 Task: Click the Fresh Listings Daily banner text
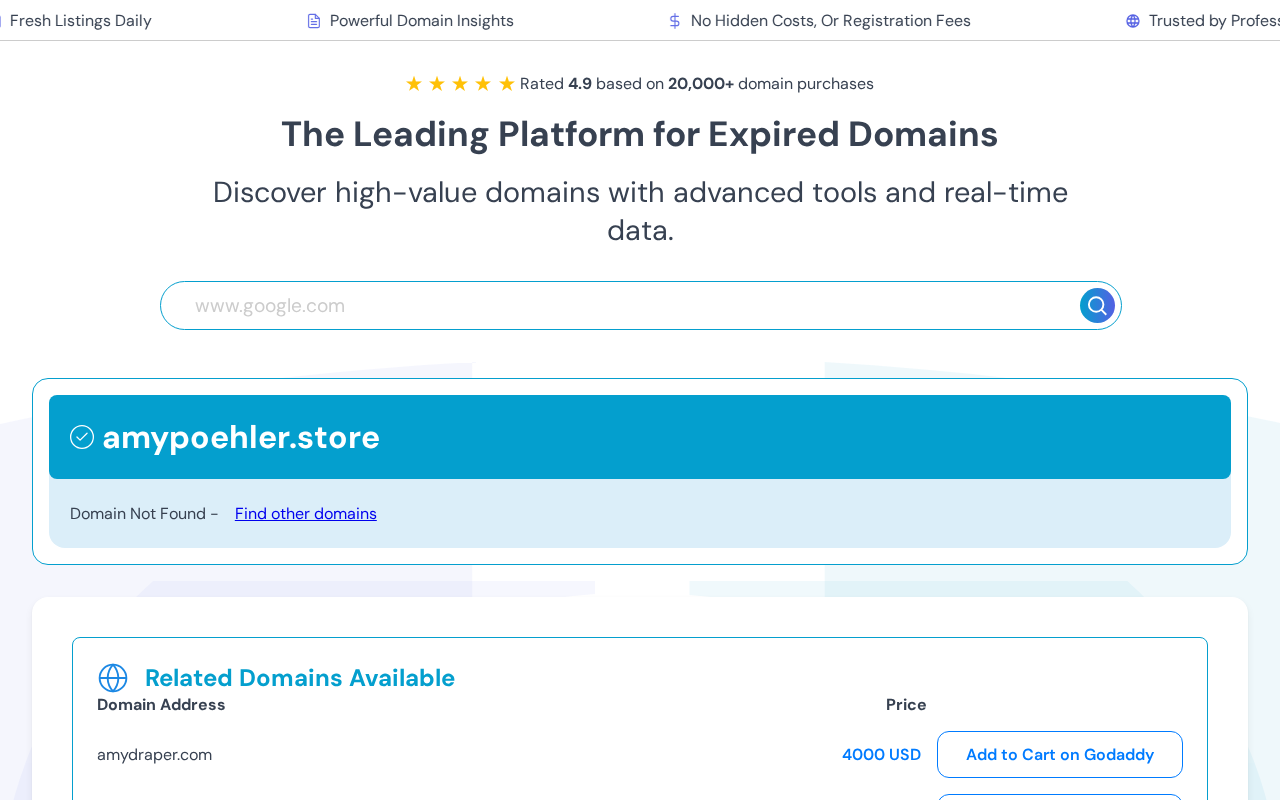80,21
